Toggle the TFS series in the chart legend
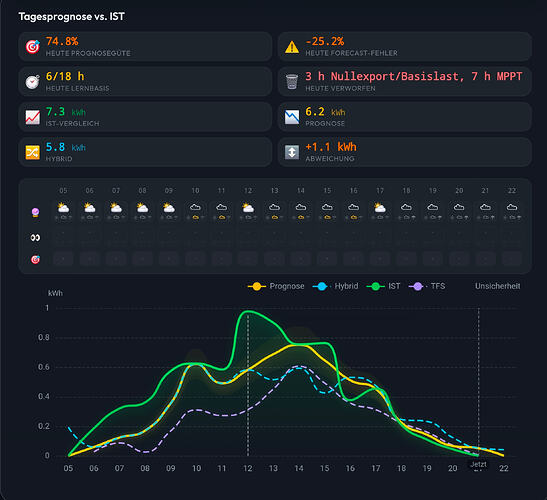 [427, 286]
